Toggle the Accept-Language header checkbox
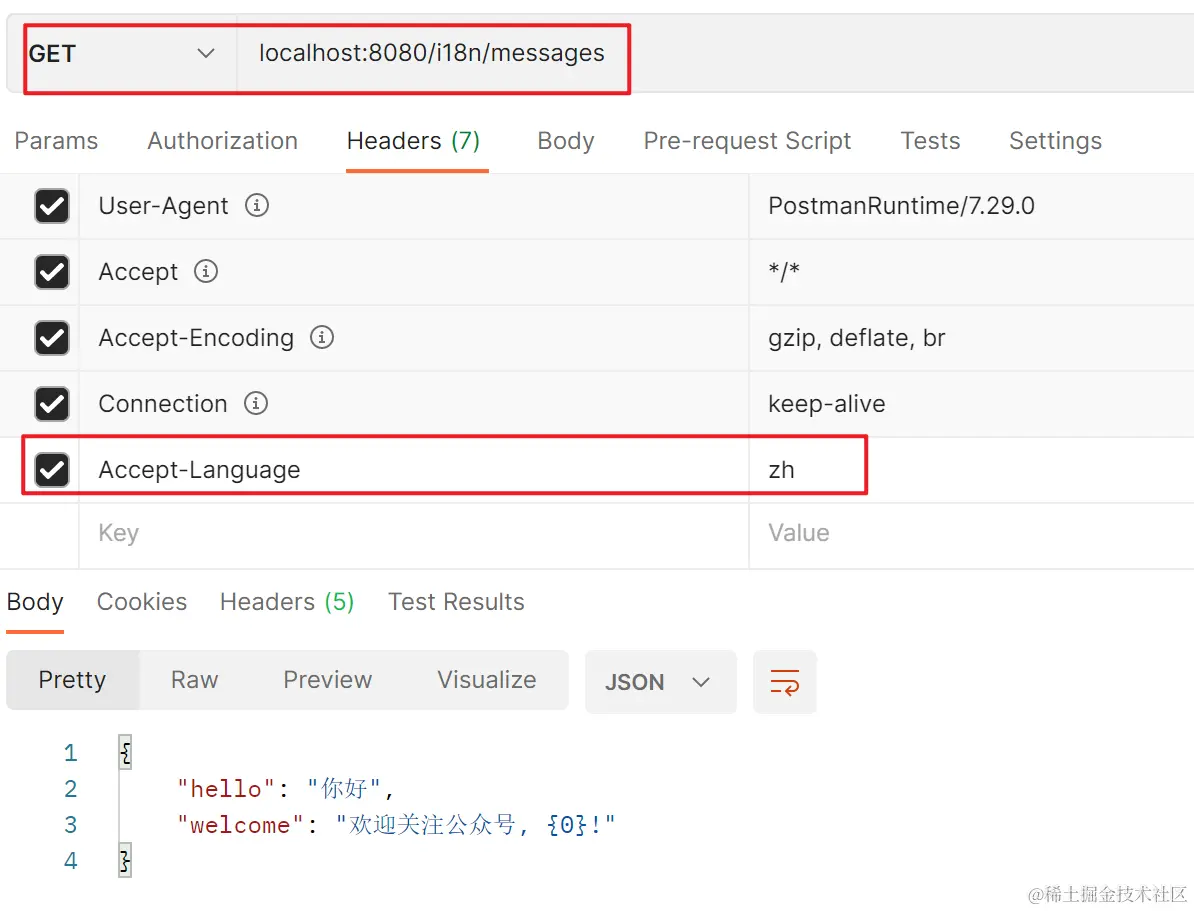The height and width of the screenshot is (911, 1194). [x=52, y=469]
